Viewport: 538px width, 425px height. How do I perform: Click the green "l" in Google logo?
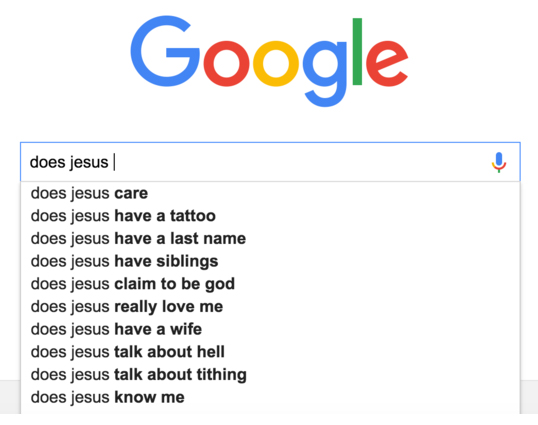click(357, 51)
